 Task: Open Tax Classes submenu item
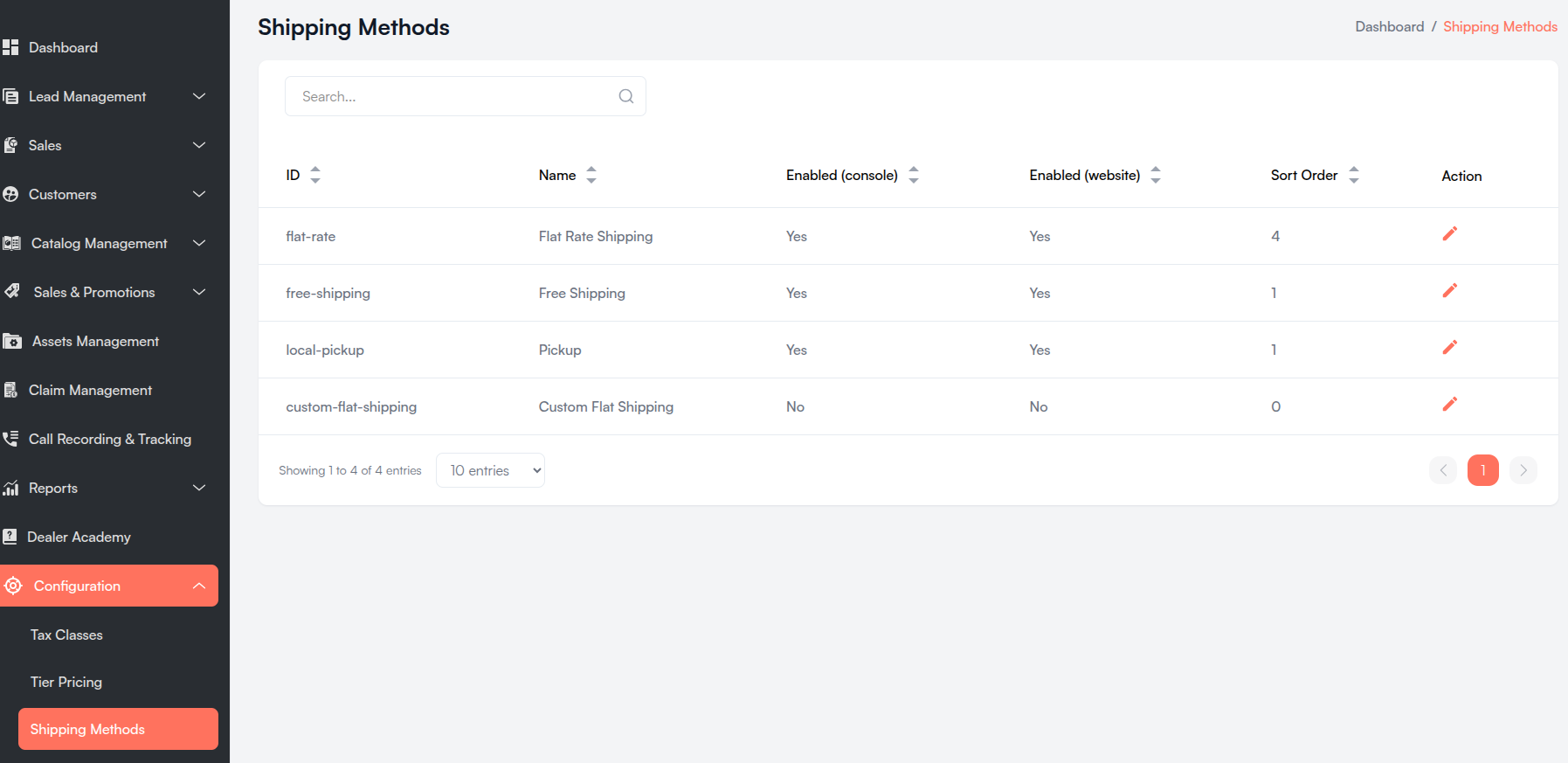click(x=66, y=635)
